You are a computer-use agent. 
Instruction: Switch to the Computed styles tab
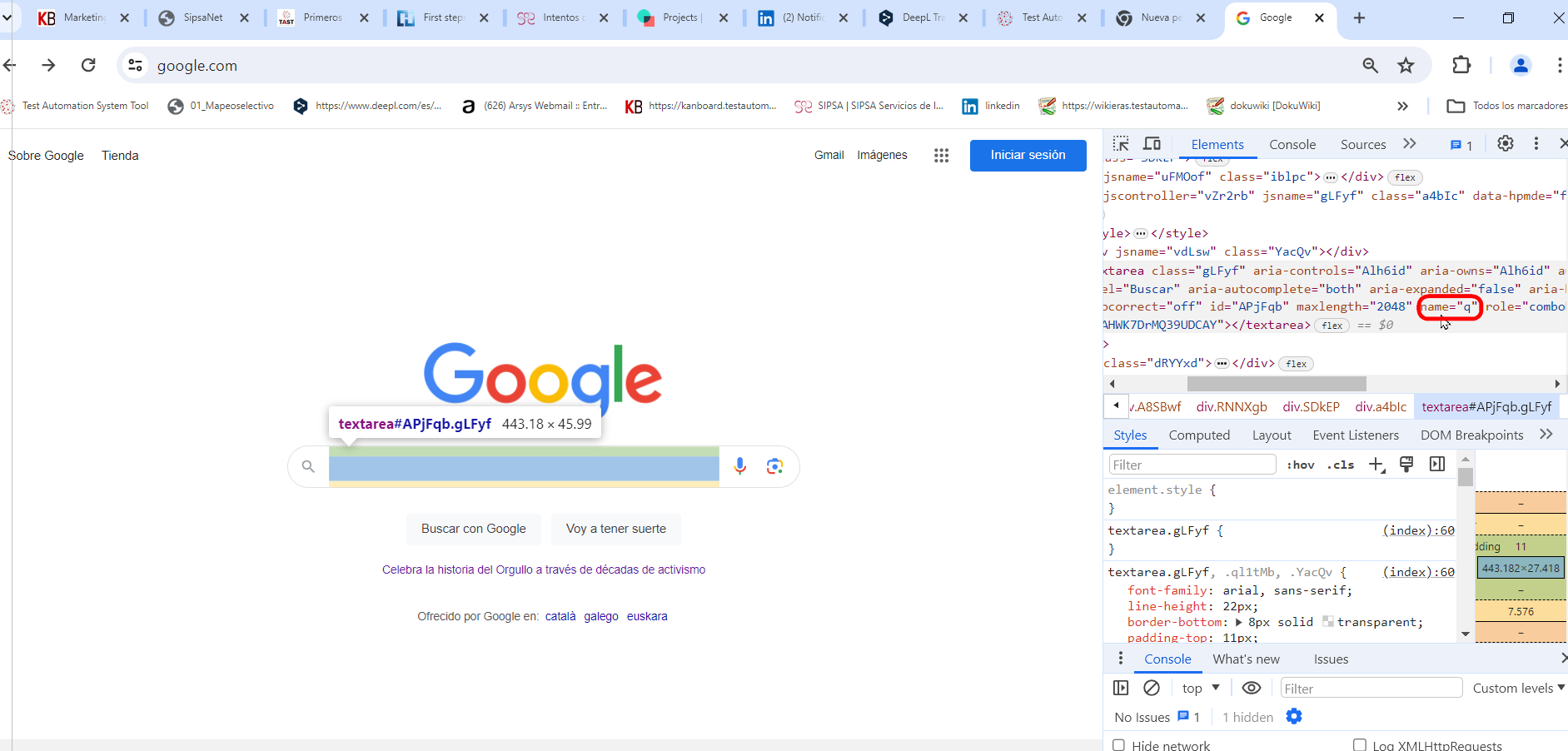click(x=1198, y=435)
